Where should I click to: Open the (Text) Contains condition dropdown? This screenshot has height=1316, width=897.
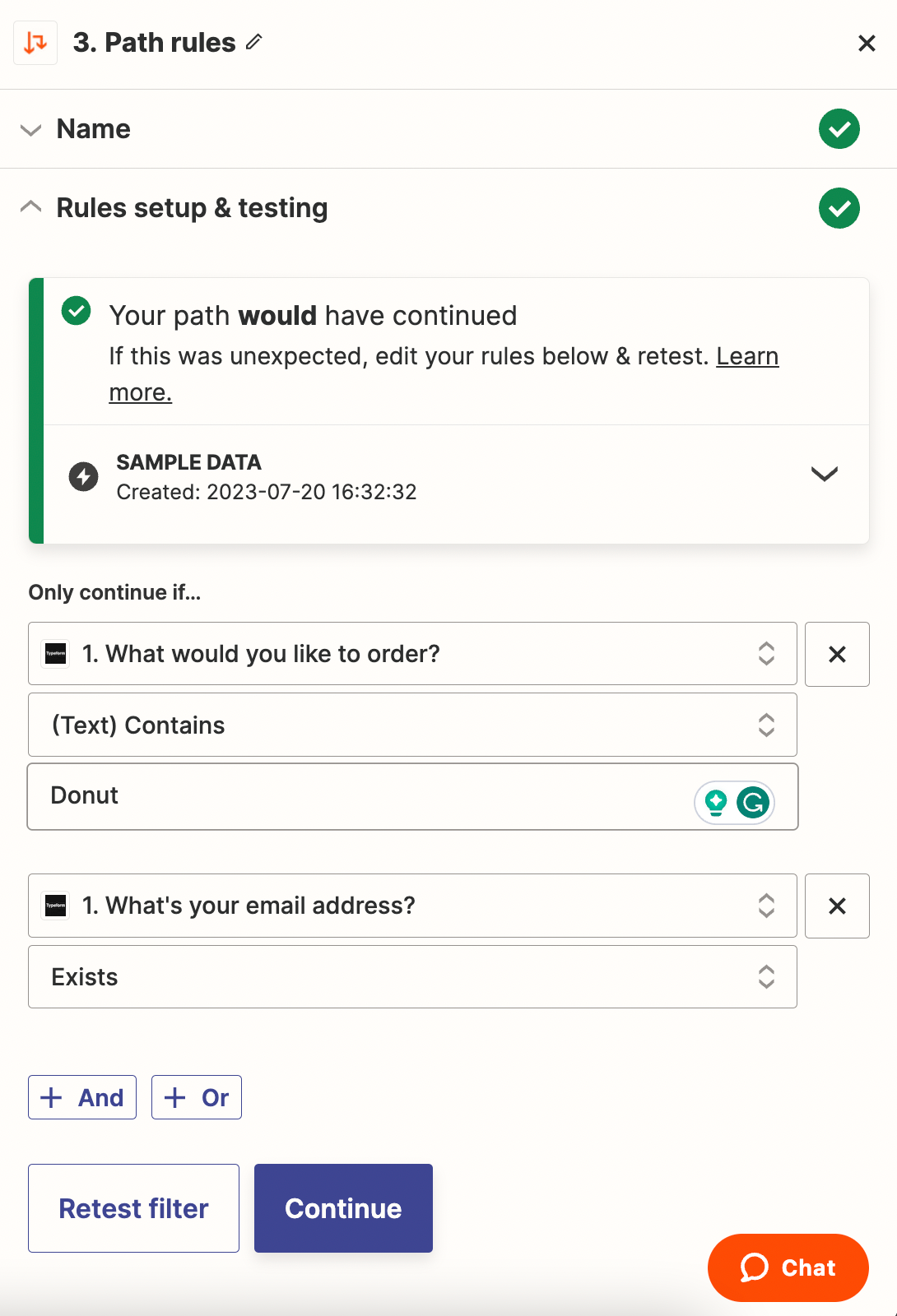click(411, 725)
